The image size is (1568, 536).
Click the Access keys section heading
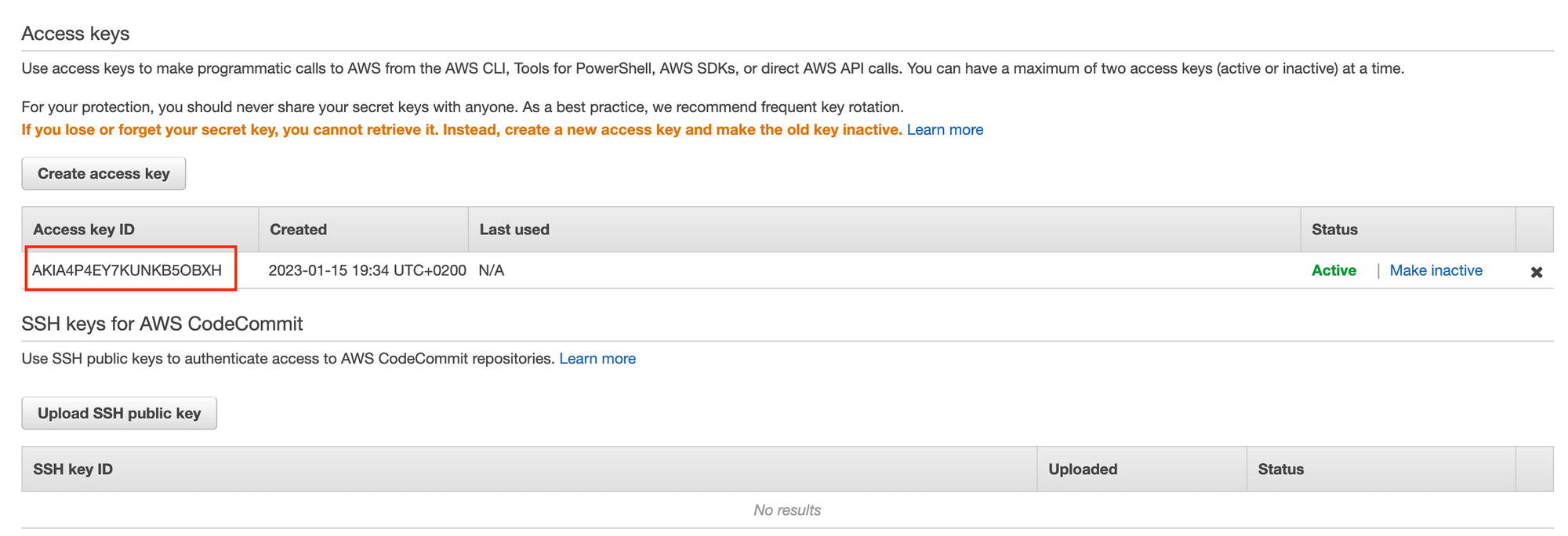[75, 34]
